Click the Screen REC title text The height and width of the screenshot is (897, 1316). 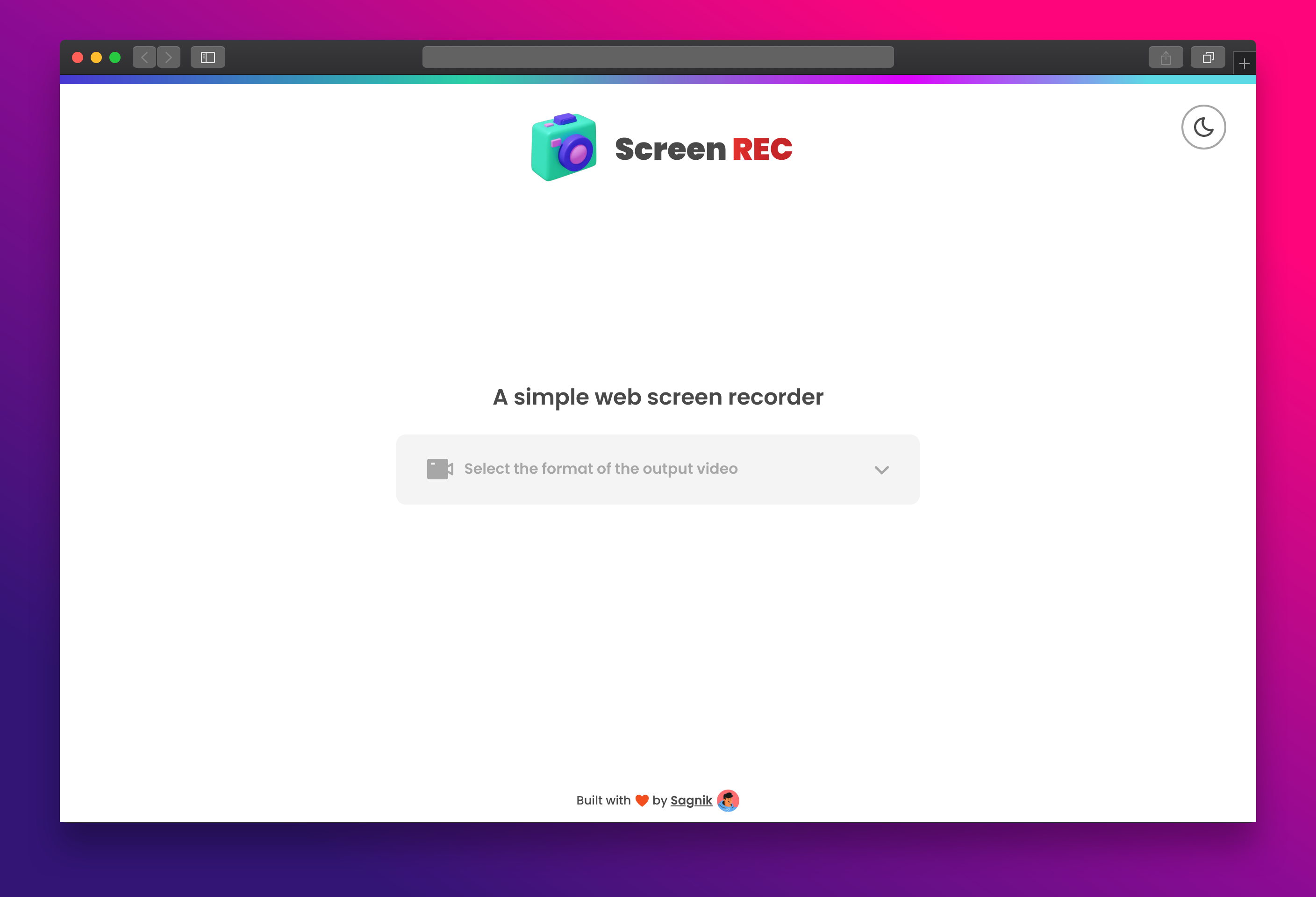(x=703, y=149)
